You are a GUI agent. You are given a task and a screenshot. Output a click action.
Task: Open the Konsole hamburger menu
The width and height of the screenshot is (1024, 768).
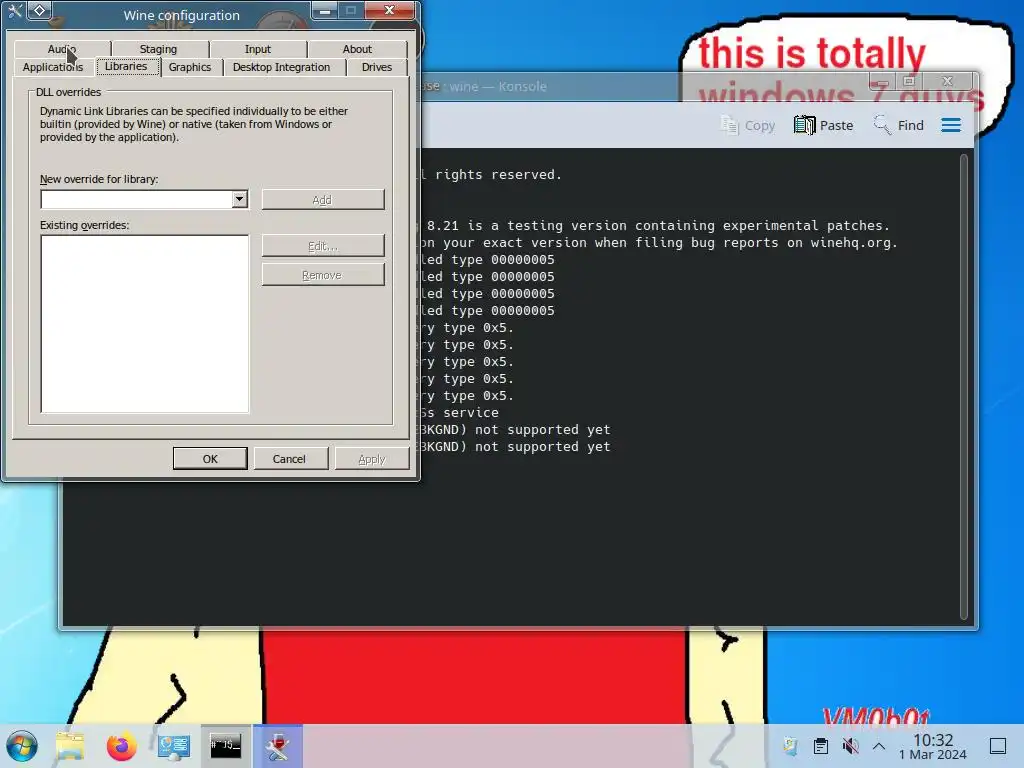(x=951, y=125)
